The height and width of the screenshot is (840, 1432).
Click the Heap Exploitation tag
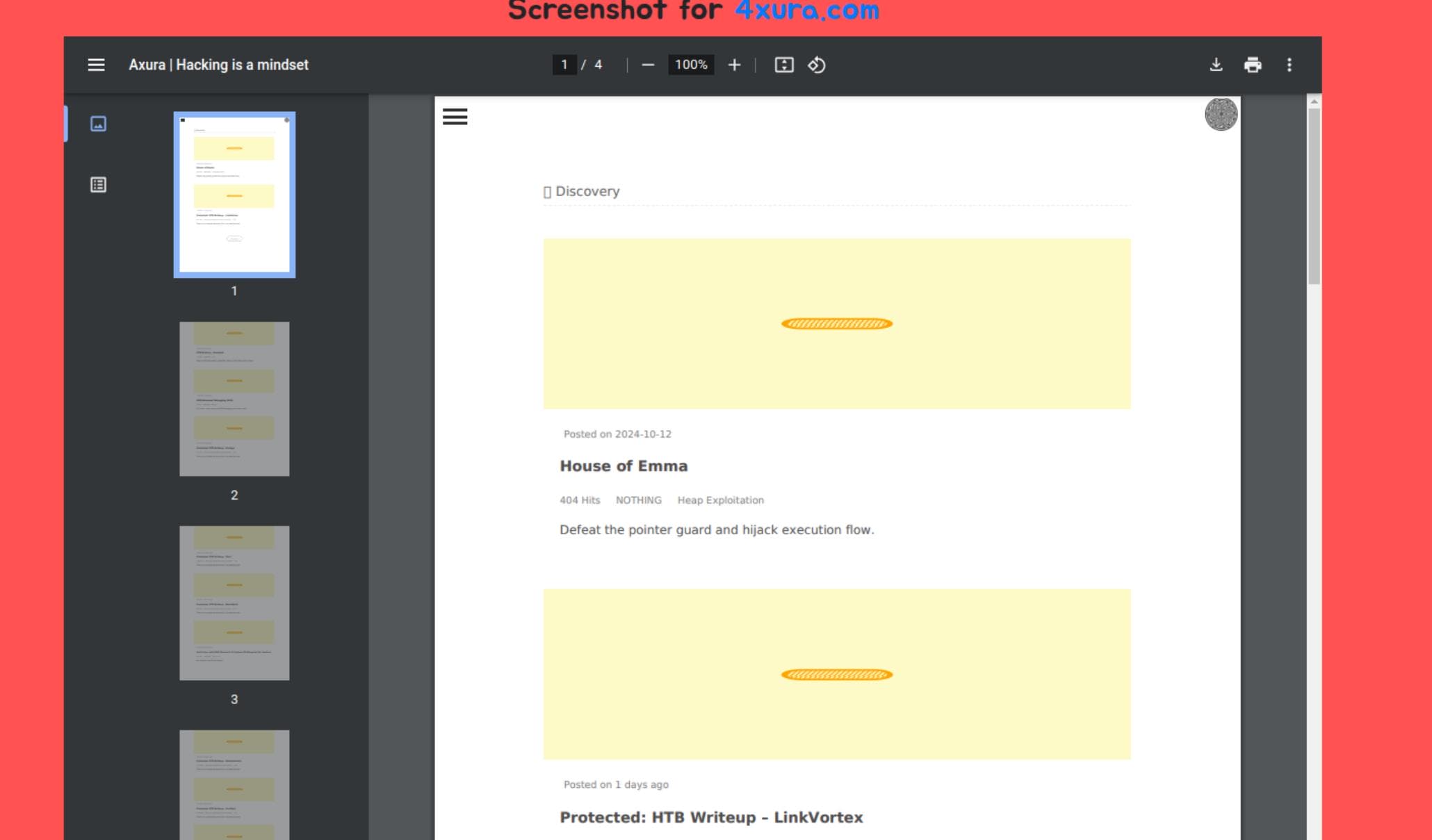(x=720, y=500)
